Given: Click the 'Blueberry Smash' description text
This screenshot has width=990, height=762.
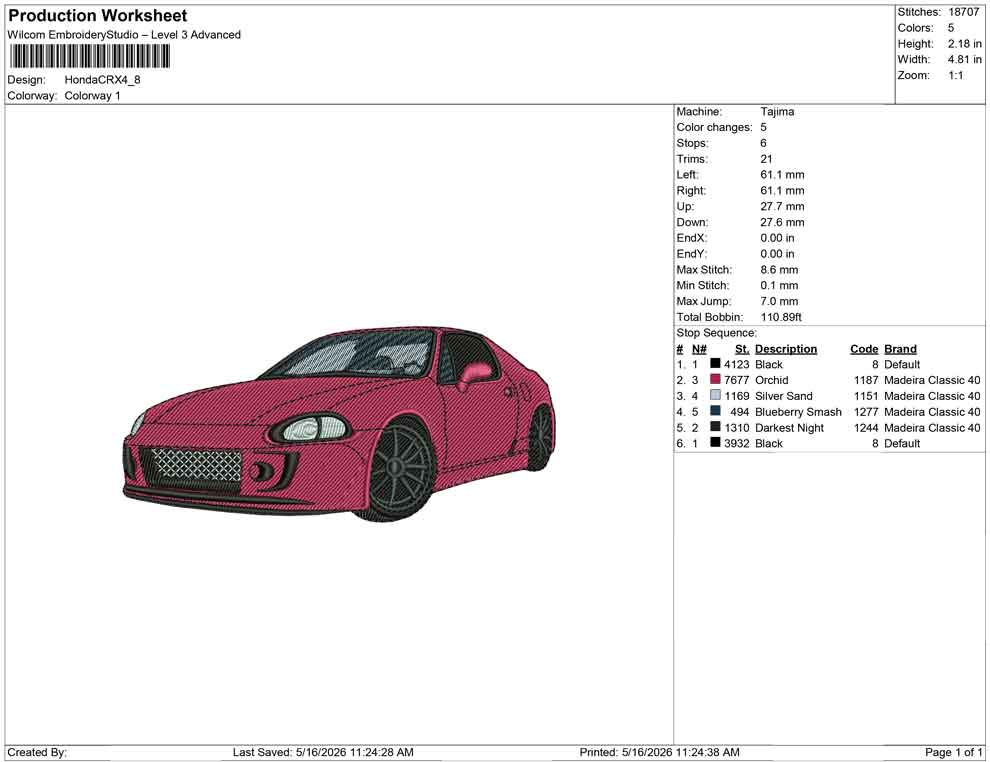Looking at the screenshot, I should click(x=798, y=412).
